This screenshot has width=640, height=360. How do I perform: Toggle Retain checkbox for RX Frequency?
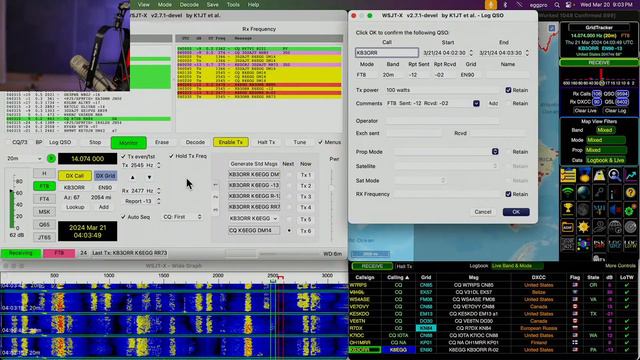(508, 194)
